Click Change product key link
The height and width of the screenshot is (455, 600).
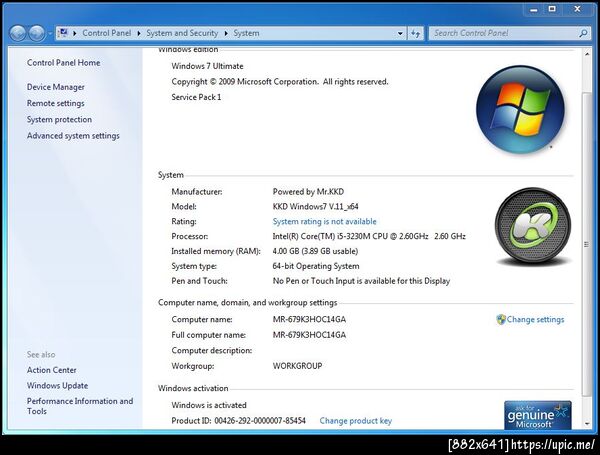(355, 421)
